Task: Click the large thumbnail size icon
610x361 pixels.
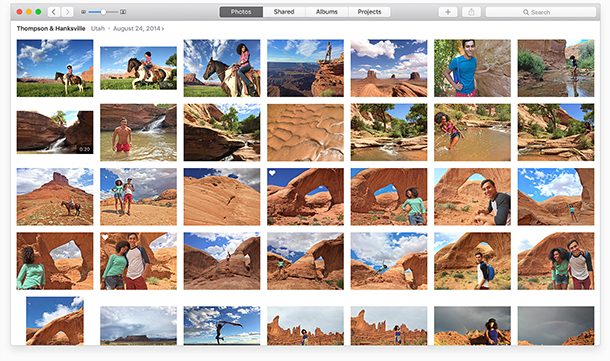Action: point(123,12)
